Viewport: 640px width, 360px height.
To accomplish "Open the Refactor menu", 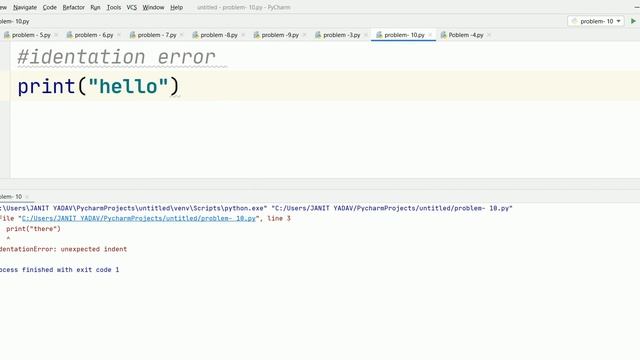I will click(x=73, y=7).
